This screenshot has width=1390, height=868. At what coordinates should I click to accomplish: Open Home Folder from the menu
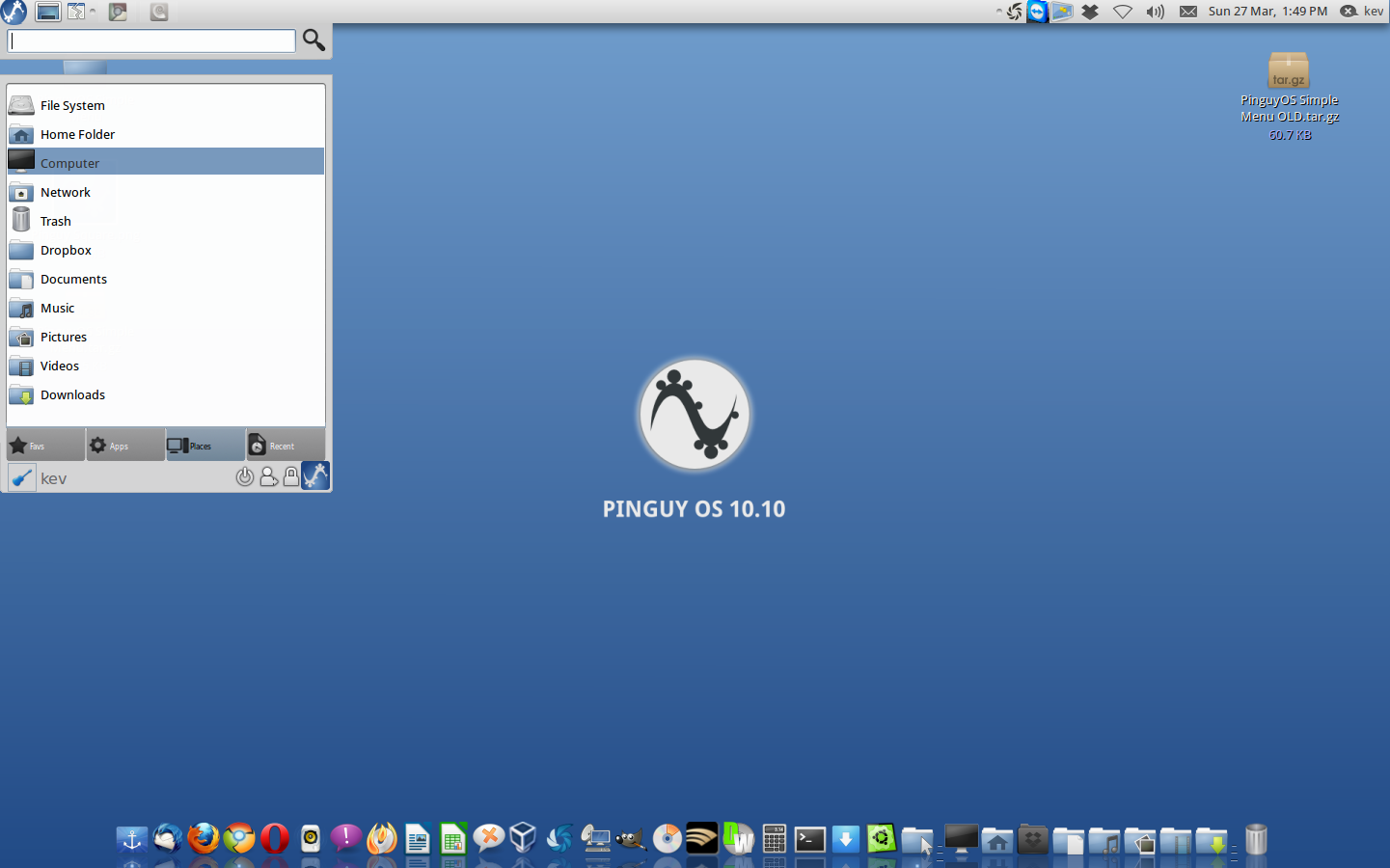click(166, 134)
